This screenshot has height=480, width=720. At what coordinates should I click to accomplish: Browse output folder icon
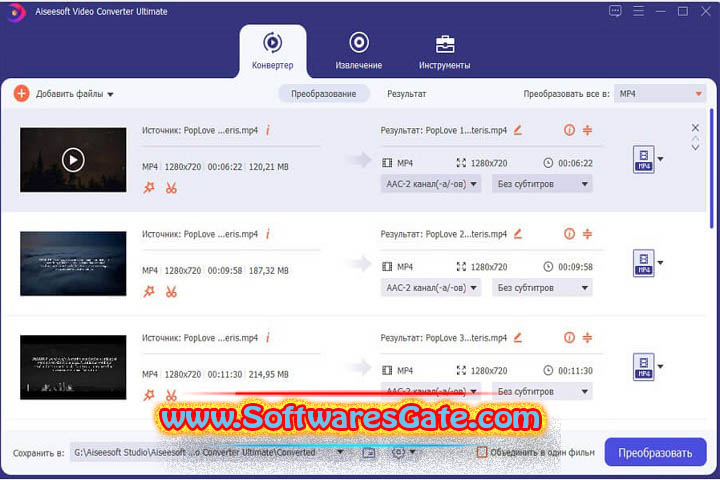pos(369,453)
